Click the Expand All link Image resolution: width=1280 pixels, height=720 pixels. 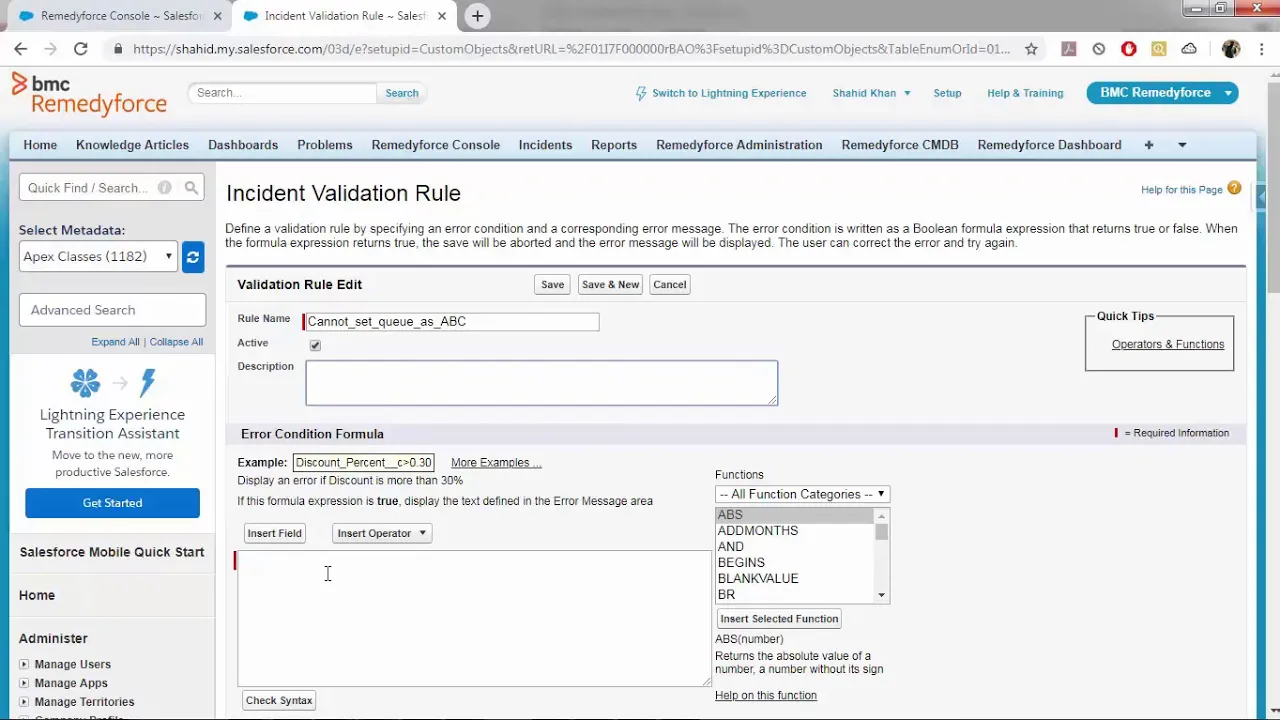(x=115, y=342)
